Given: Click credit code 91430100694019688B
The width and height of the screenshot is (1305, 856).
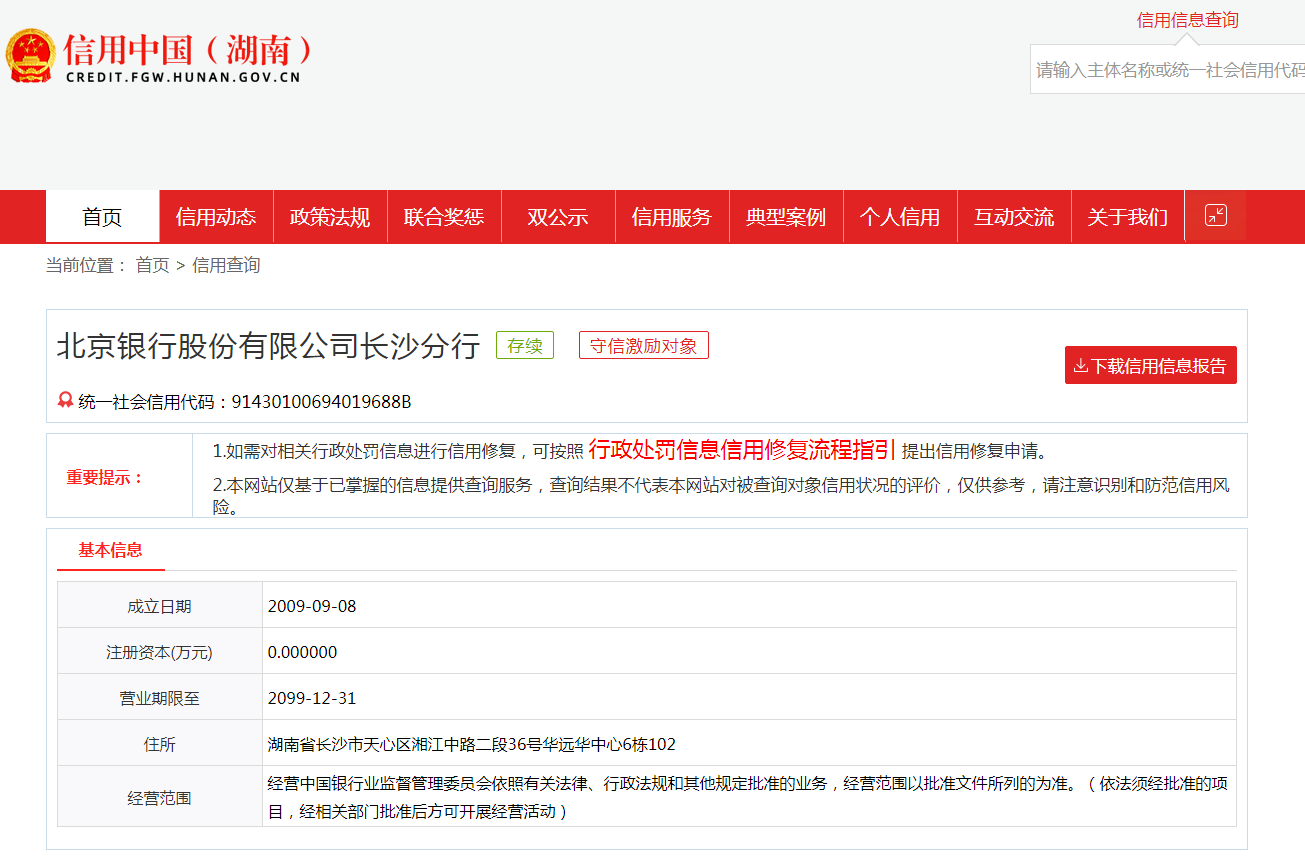Looking at the screenshot, I should 322,402.
